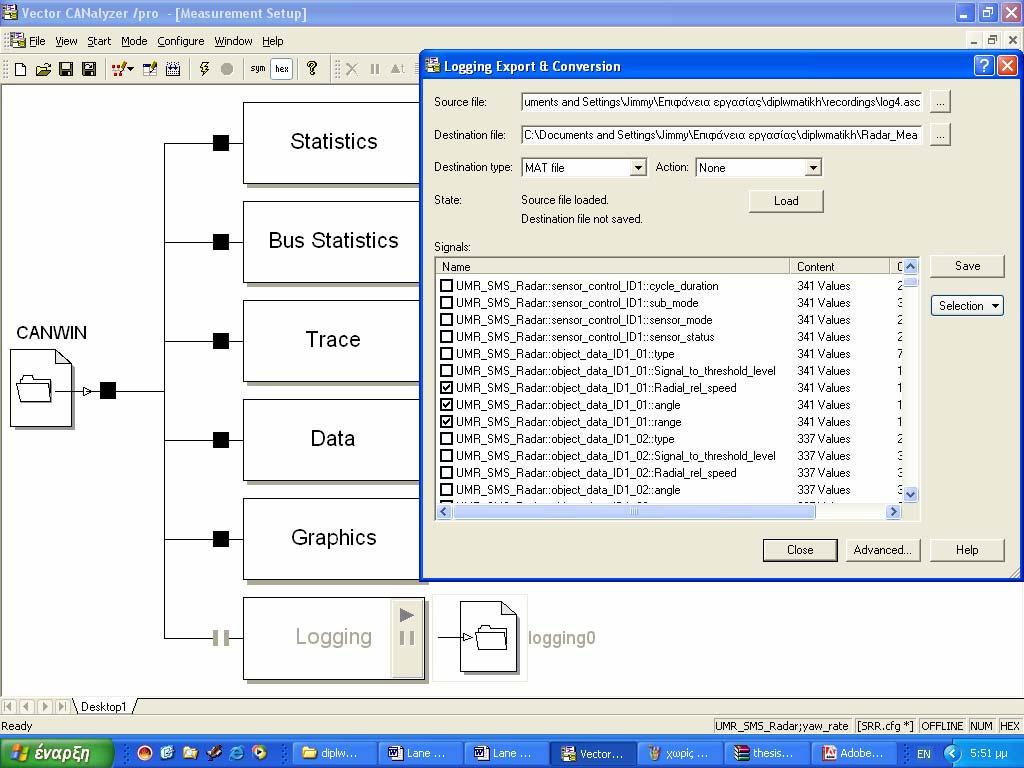This screenshot has height=768, width=1024.
Task: Open a configuration with the folder icon
Action: (43, 69)
